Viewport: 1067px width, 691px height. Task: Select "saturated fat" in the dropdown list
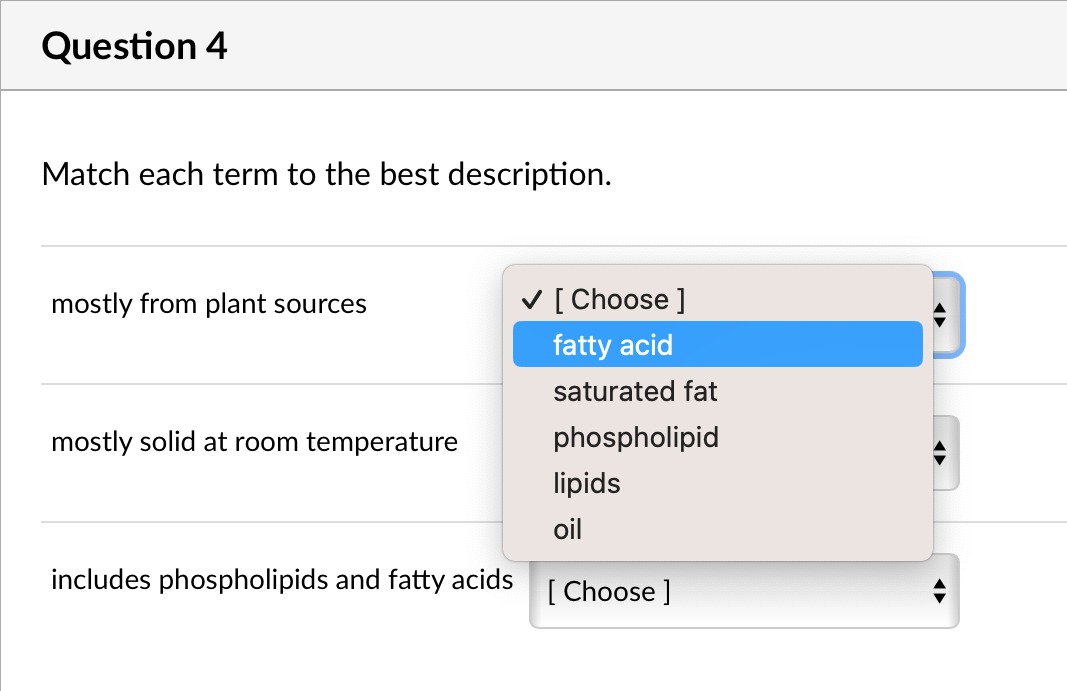[634, 391]
